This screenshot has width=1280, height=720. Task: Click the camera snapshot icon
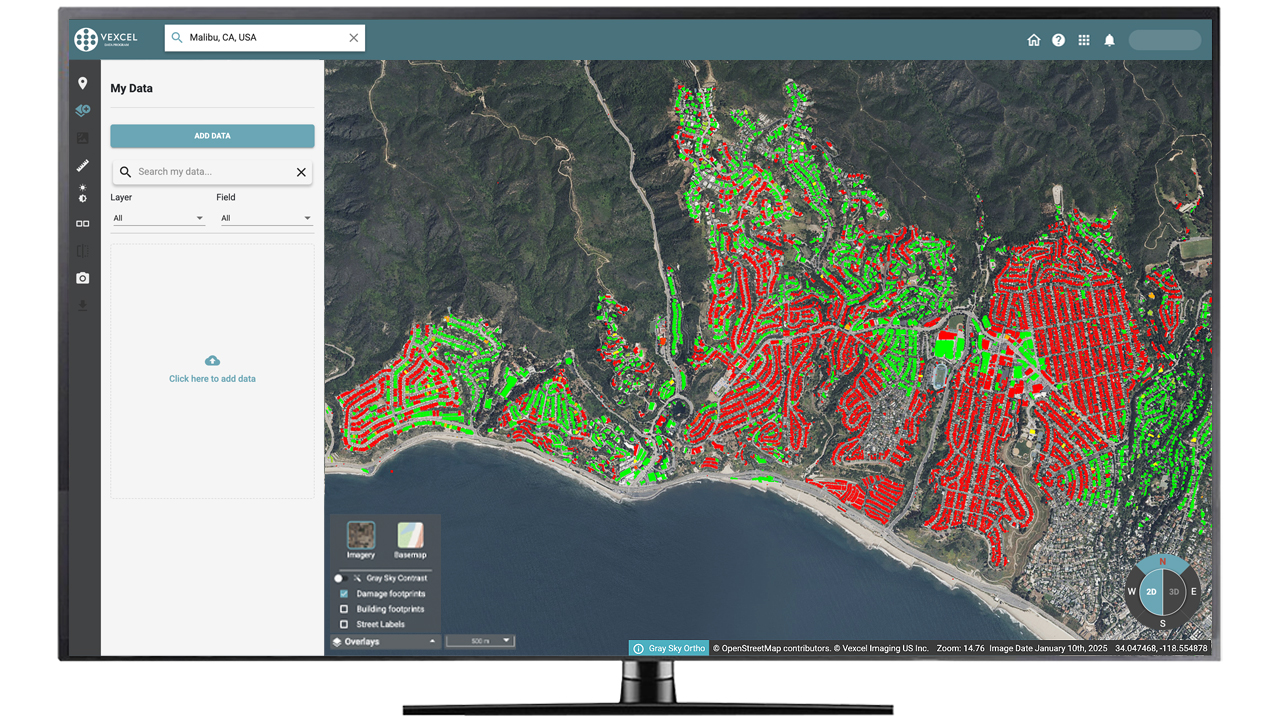click(x=82, y=278)
